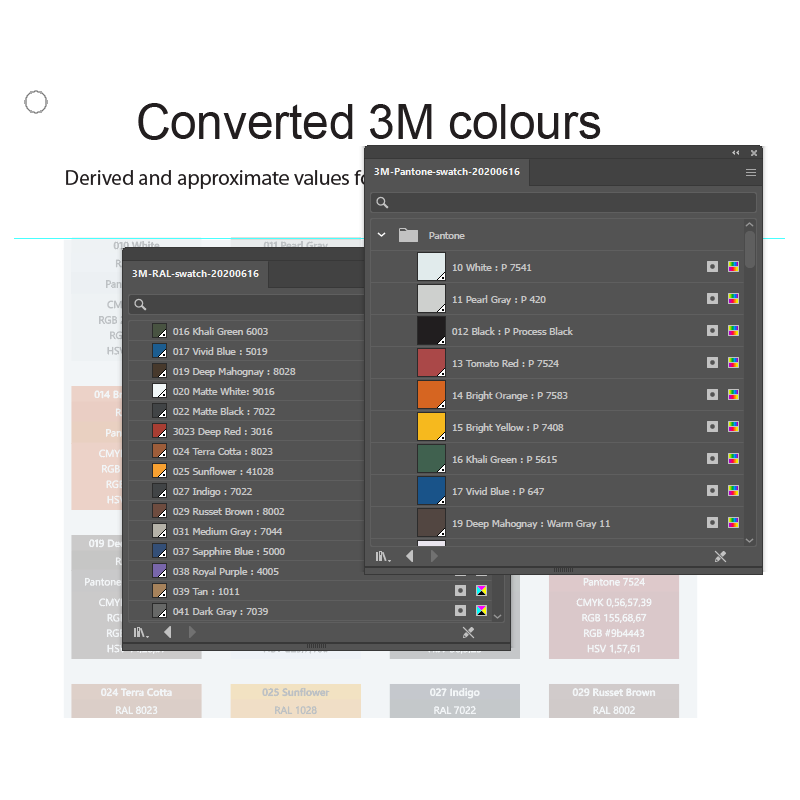Click CMYK icon for 039 Tan row

481,590
